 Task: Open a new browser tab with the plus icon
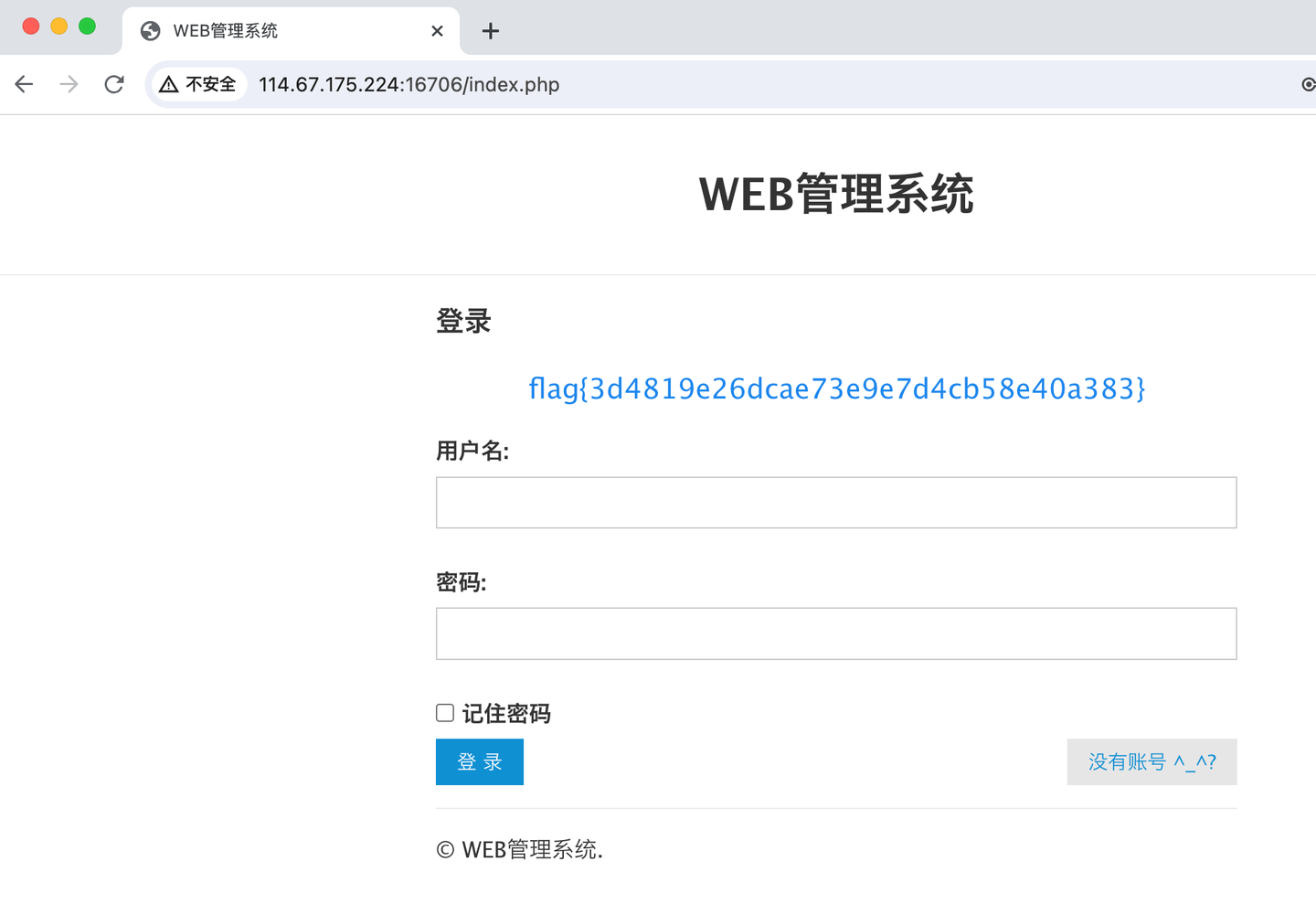click(491, 31)
